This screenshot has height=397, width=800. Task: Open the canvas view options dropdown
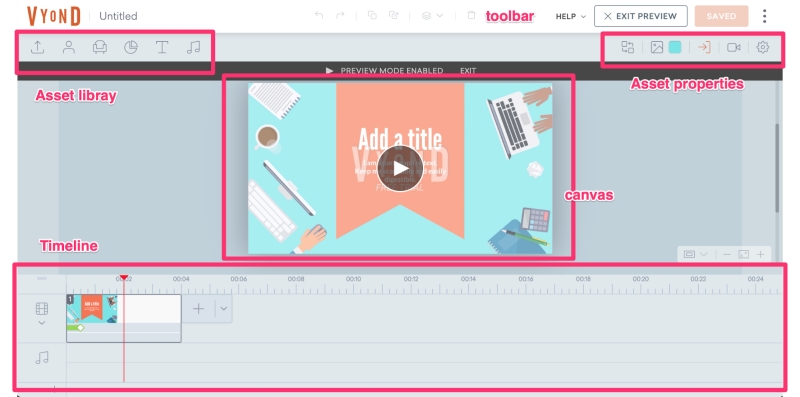(x=696, y=254)
